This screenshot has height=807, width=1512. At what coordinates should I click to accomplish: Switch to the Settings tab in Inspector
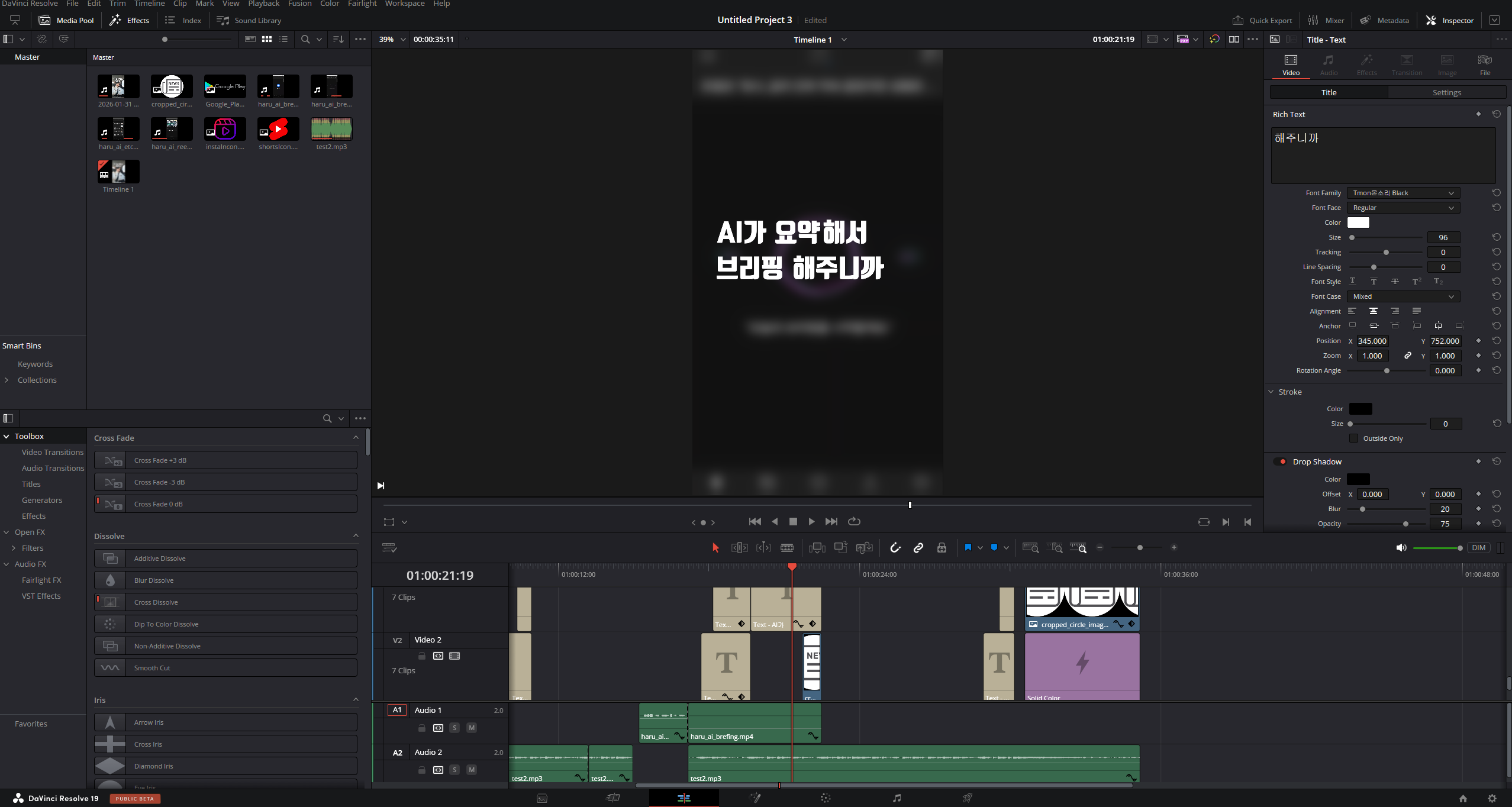1446,92
